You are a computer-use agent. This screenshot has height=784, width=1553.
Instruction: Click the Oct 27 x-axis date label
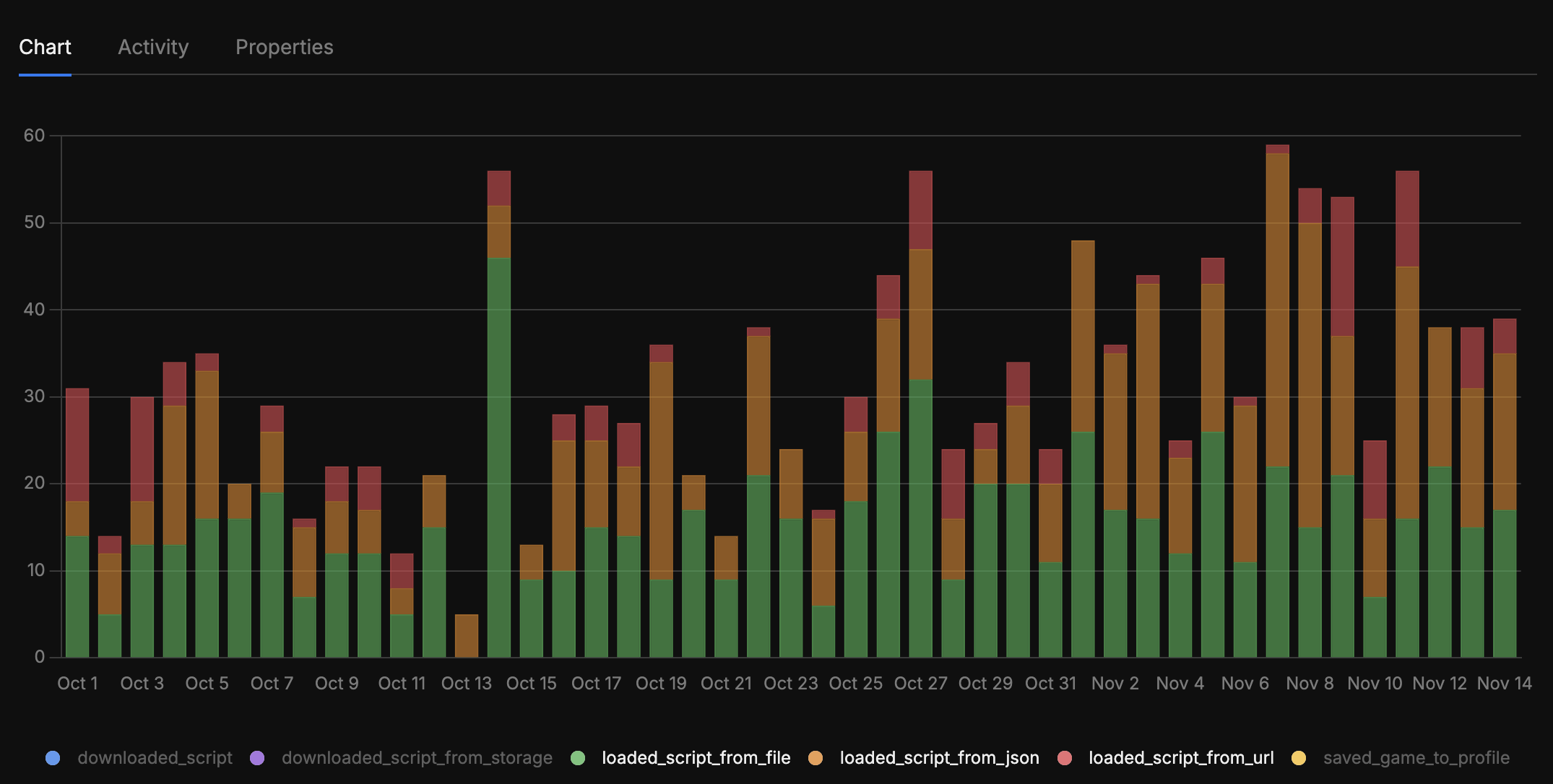[920, 684]
